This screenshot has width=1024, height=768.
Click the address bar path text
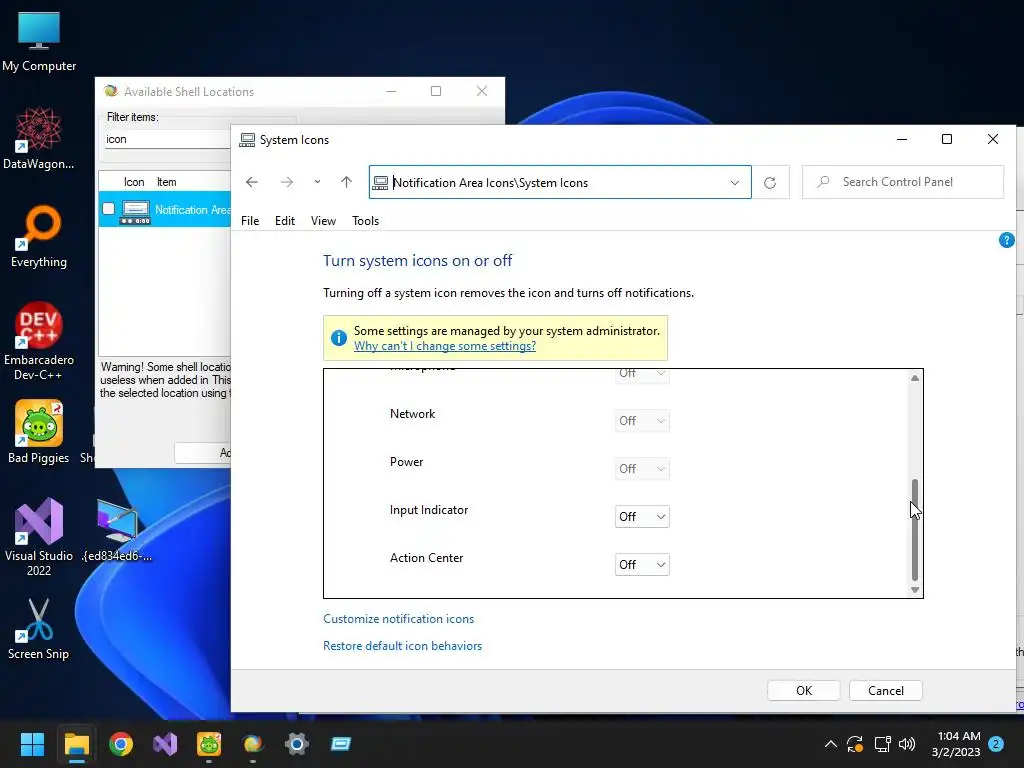click(490, 183)
